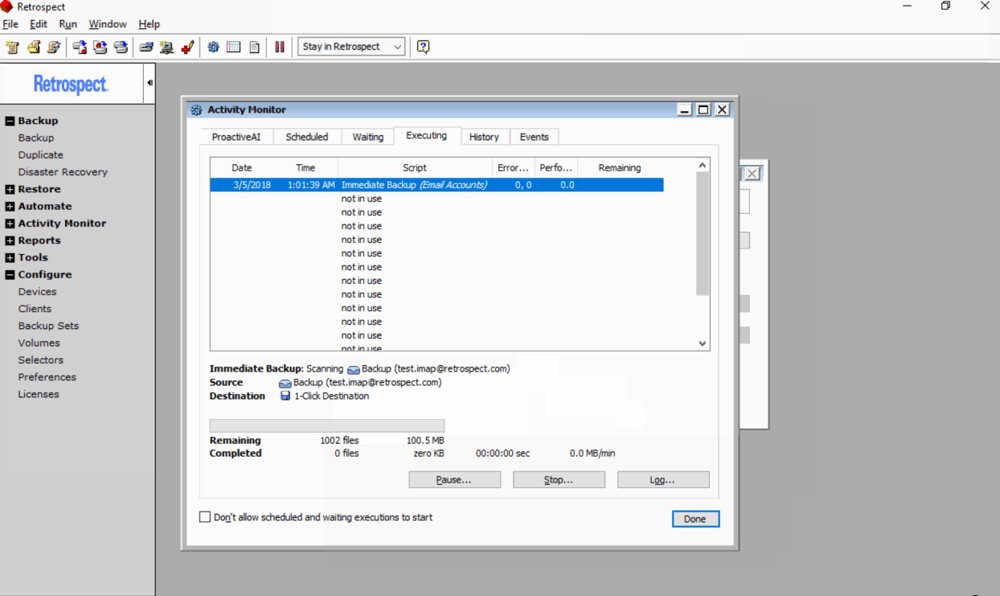This screenshot has height=596, width=1000.
Task: Open Selectors under Configure
Action: point(41,360)
